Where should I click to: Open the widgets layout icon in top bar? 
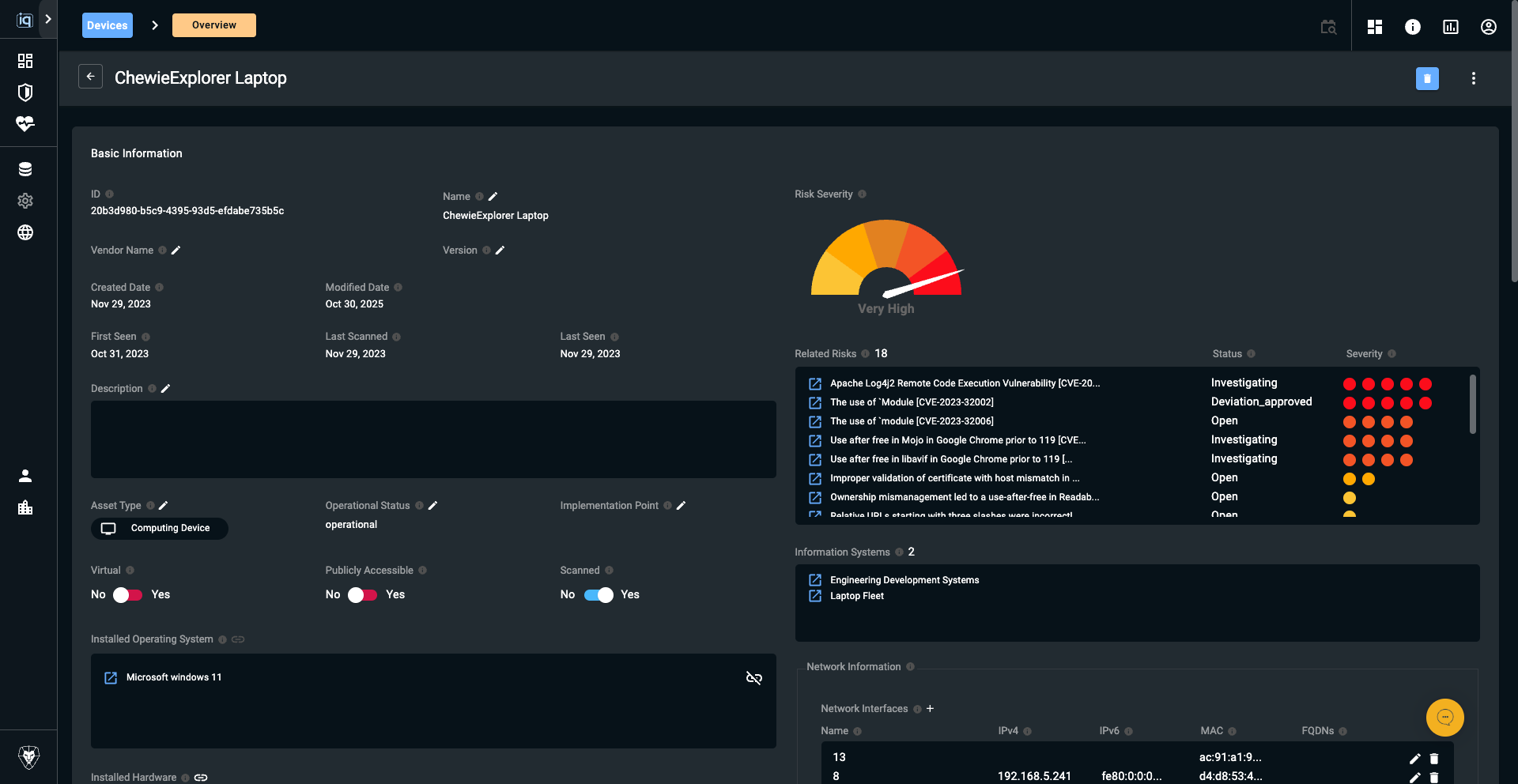(x=1375, y=27)
